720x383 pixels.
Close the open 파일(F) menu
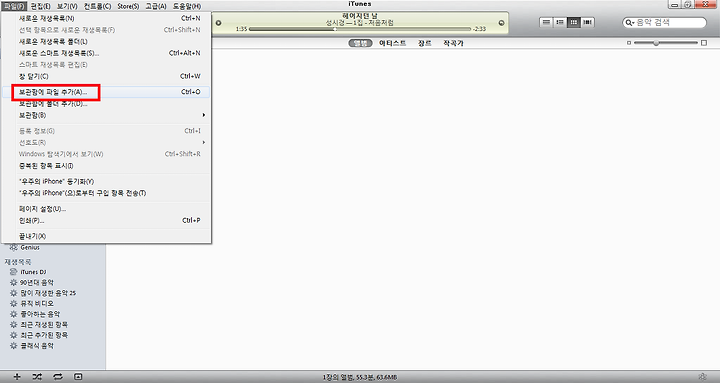click(14, 6)
